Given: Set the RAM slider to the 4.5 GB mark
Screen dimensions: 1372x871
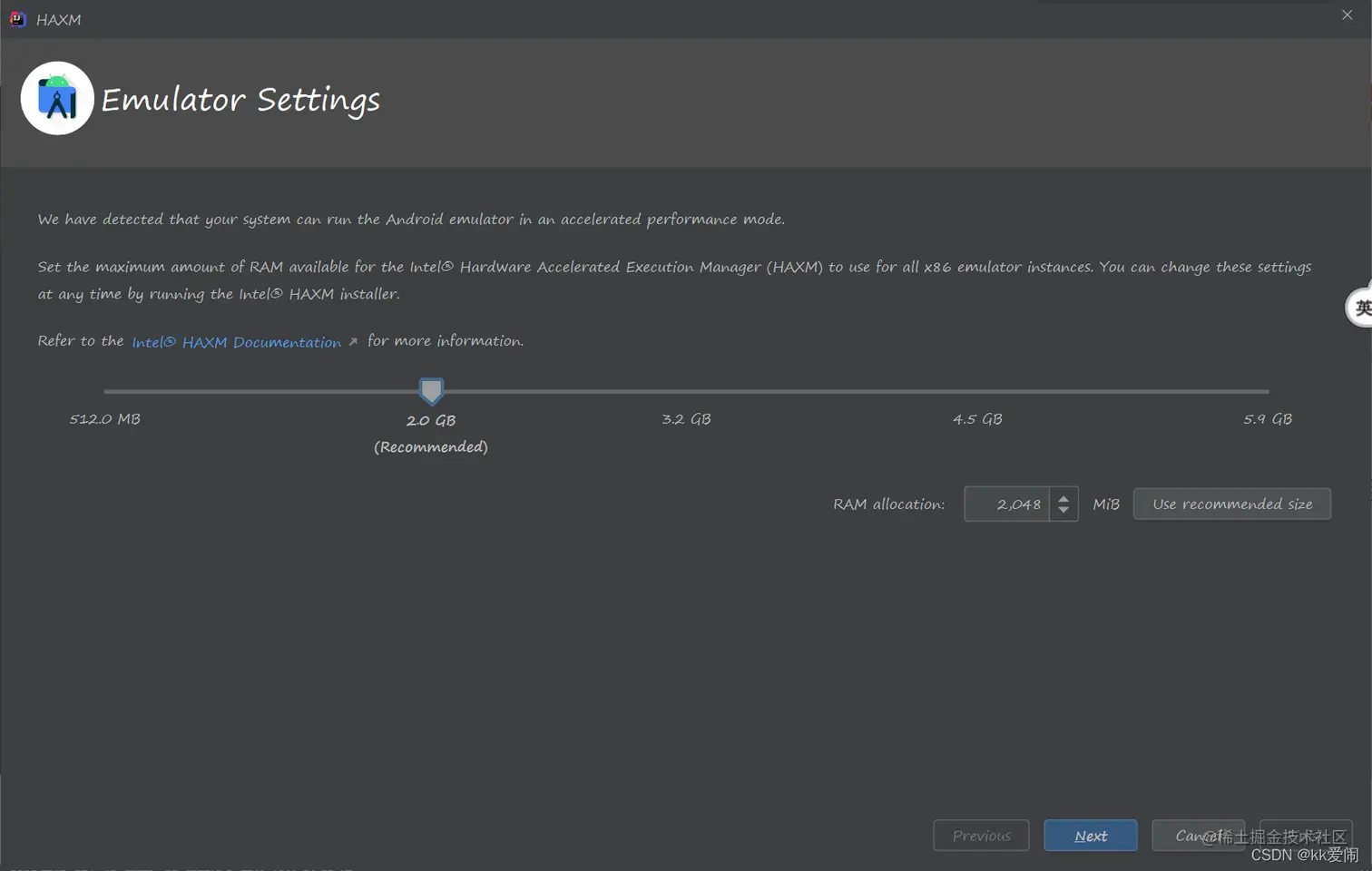Looking at the screenshot, I should coord(977,391).
